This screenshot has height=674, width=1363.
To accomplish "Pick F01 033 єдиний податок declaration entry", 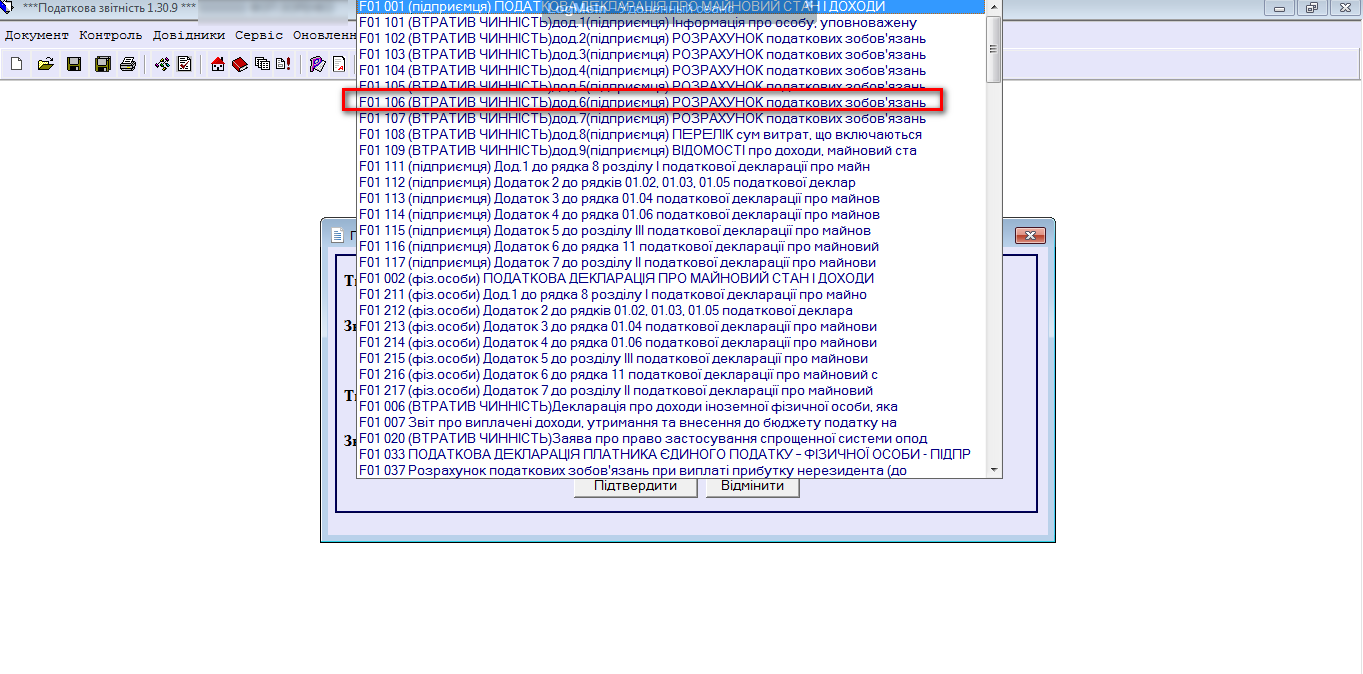I will point(664,454).
